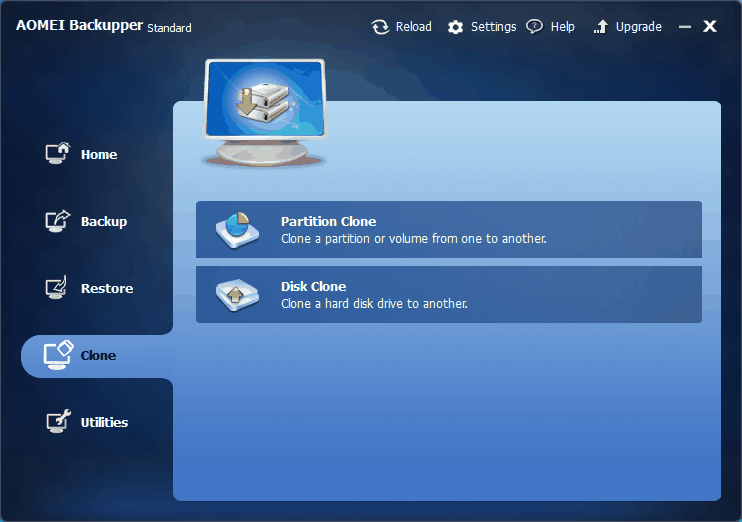
Task: Close the AOMEI Backupper window
Action: click(x=709, y=27)
